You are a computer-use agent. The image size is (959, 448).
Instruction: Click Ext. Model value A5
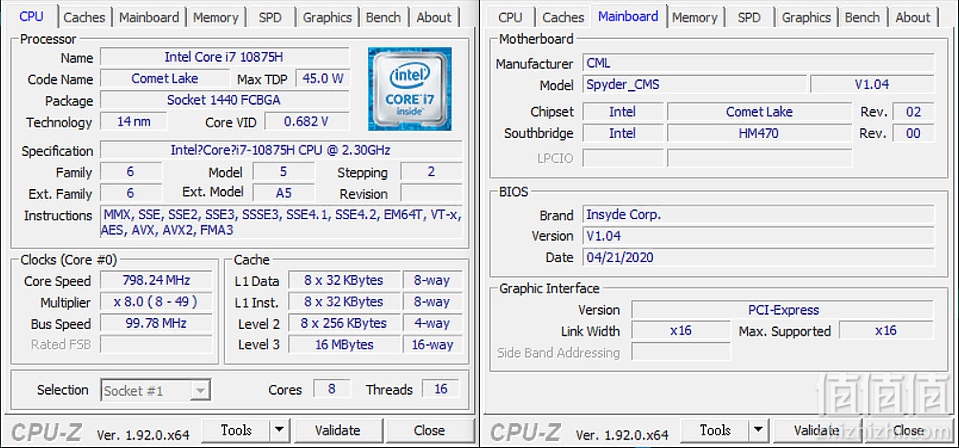[x=284, y=193]
